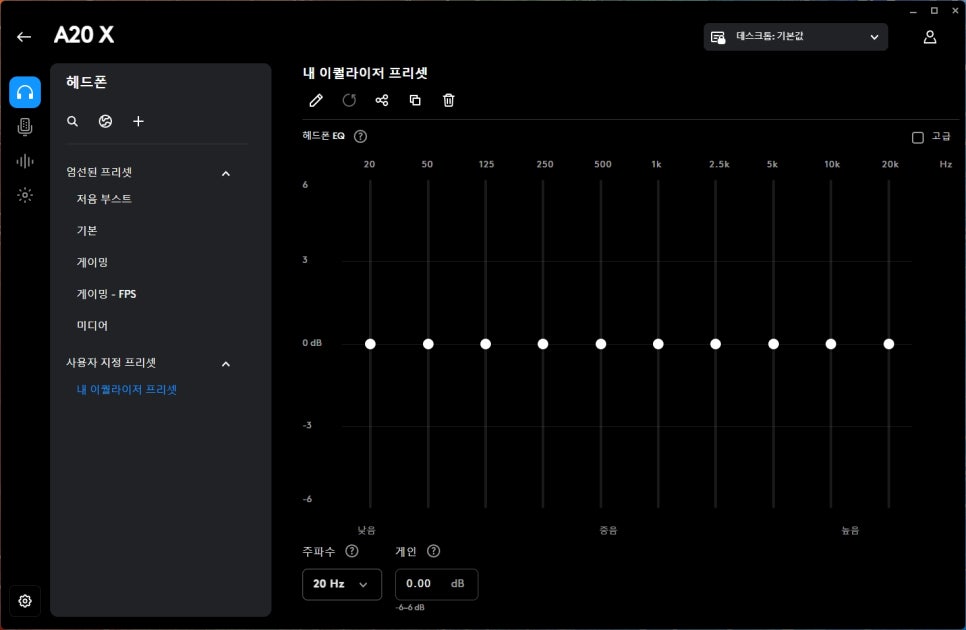Click the pencil icon to edit the preset
This screenshot has width=966, height=630.
pos(316,100)
